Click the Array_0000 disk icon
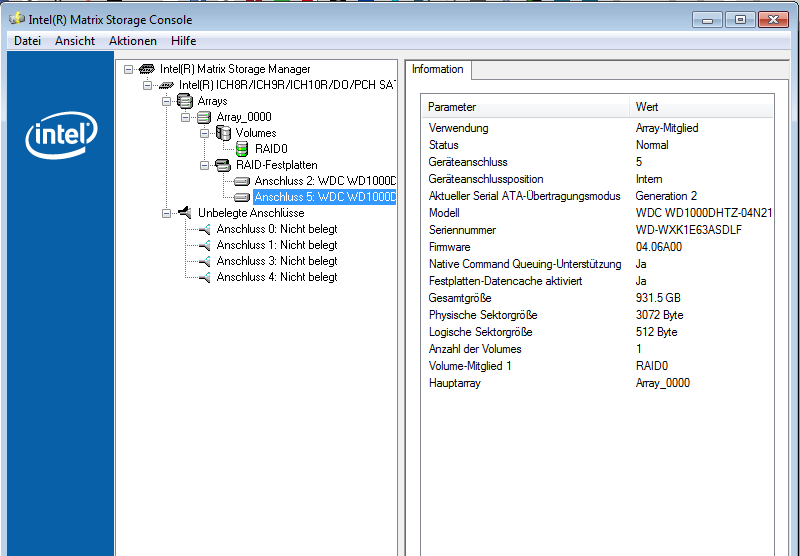 (204, 117)
